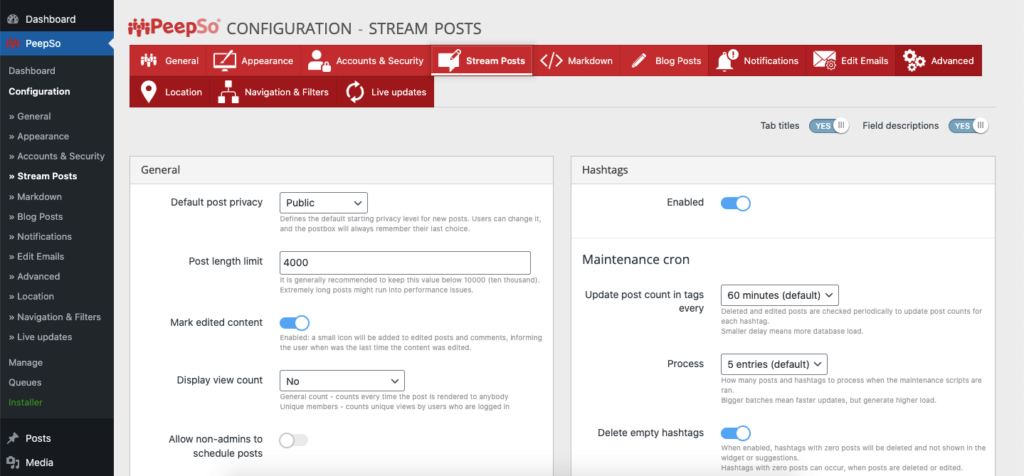Switch to the Appearance tab
The height and width of the screenshot is (476, 1024).
tap(253, 61)
